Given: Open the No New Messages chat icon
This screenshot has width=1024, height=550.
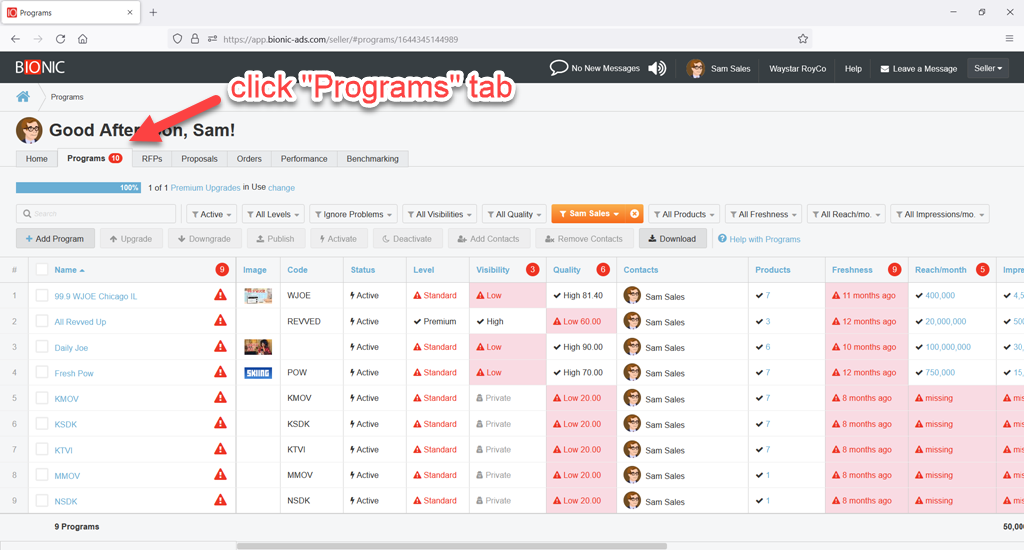Looking at the screenshot, I should pos(558,68).
